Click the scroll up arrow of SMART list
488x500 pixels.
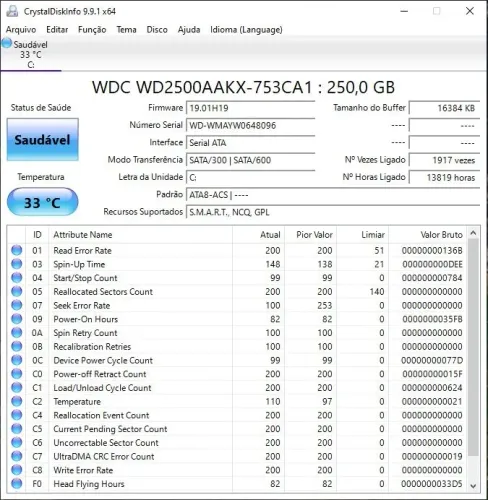point(473,233)
